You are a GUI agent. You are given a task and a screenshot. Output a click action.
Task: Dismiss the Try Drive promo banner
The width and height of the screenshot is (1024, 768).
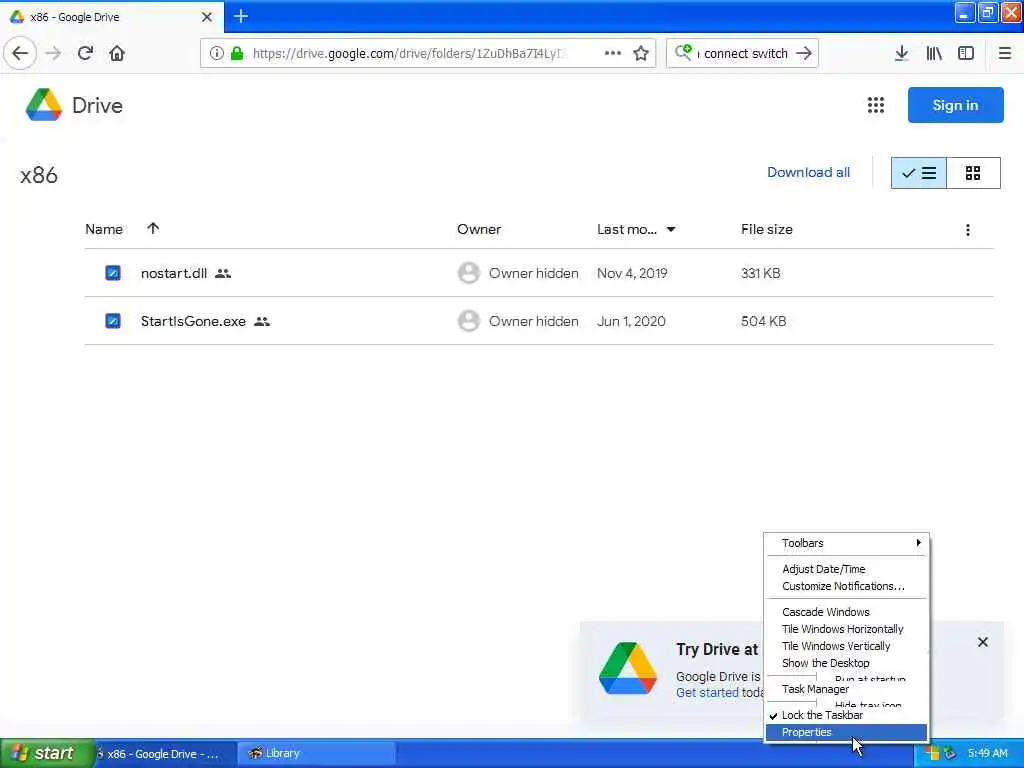983,642
